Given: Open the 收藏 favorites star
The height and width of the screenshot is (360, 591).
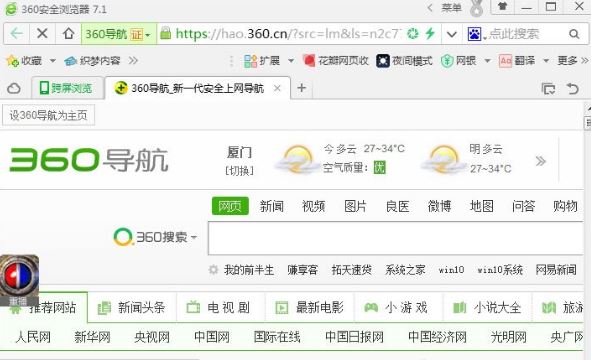Looking at the screenshot, I should point(24,61).
